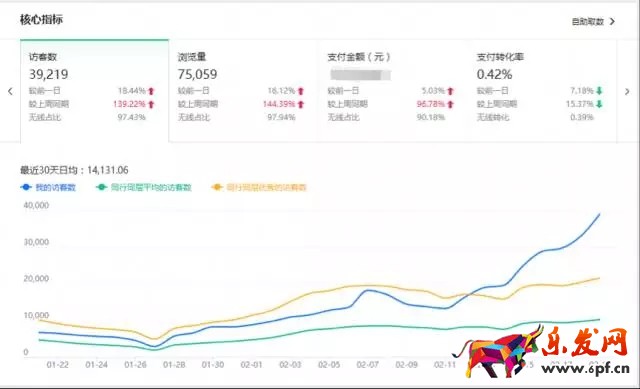
Task: Click the 97.43% wireless share value
Action: click(131, 118)
